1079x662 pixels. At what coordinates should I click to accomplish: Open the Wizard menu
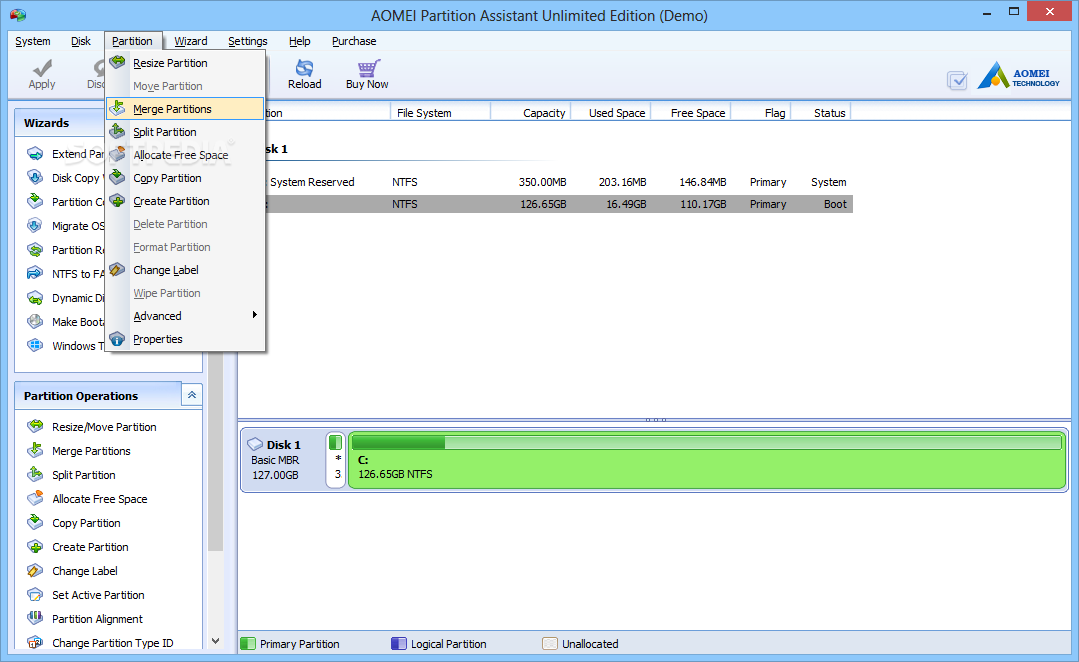[x=191, y=41]
